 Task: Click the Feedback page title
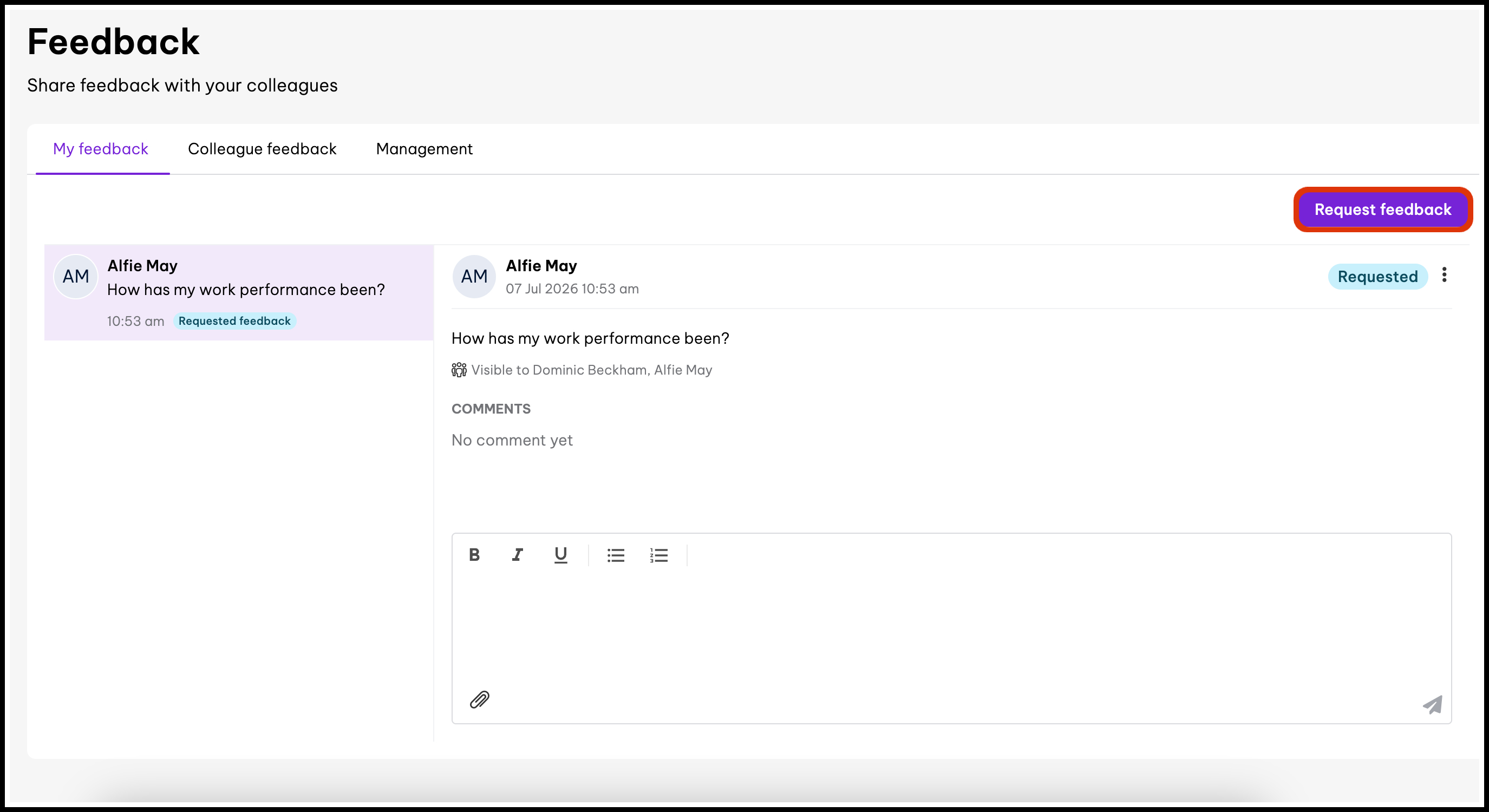(113, 42)
